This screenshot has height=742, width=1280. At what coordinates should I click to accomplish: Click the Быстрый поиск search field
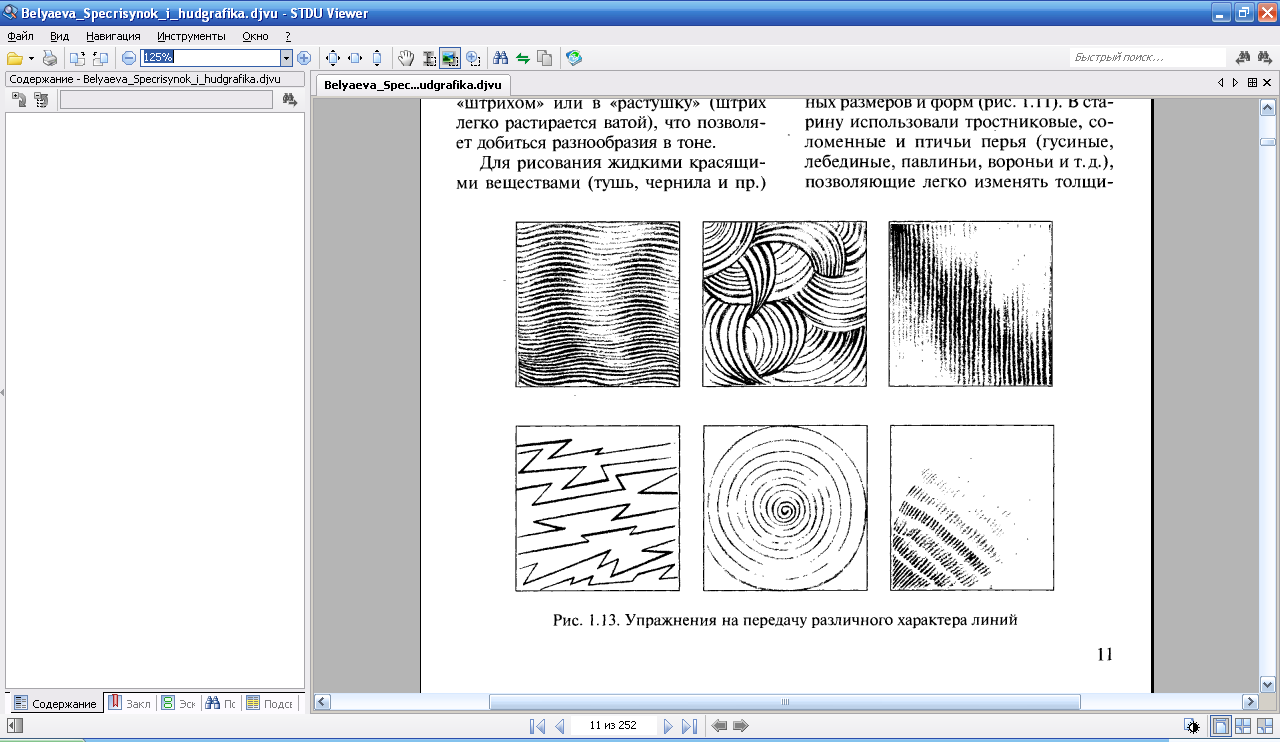1148,58
